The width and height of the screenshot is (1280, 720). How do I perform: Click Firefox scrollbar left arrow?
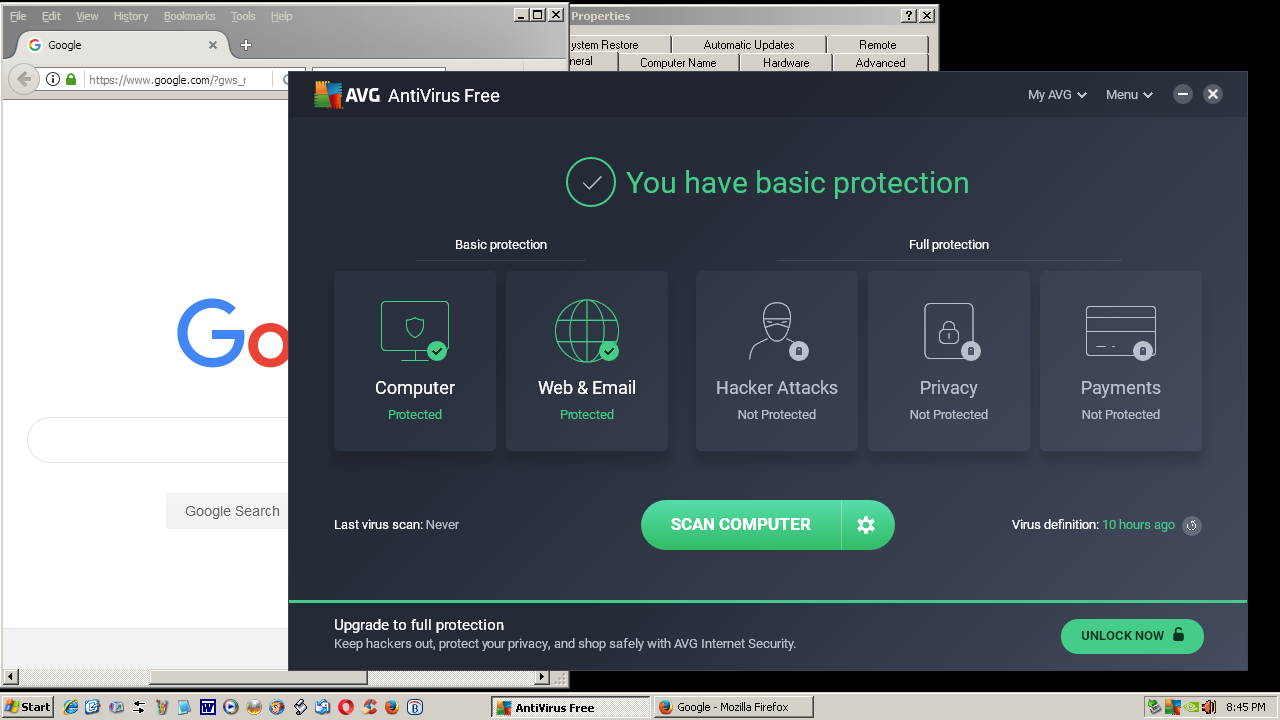[x=11, y=678]
